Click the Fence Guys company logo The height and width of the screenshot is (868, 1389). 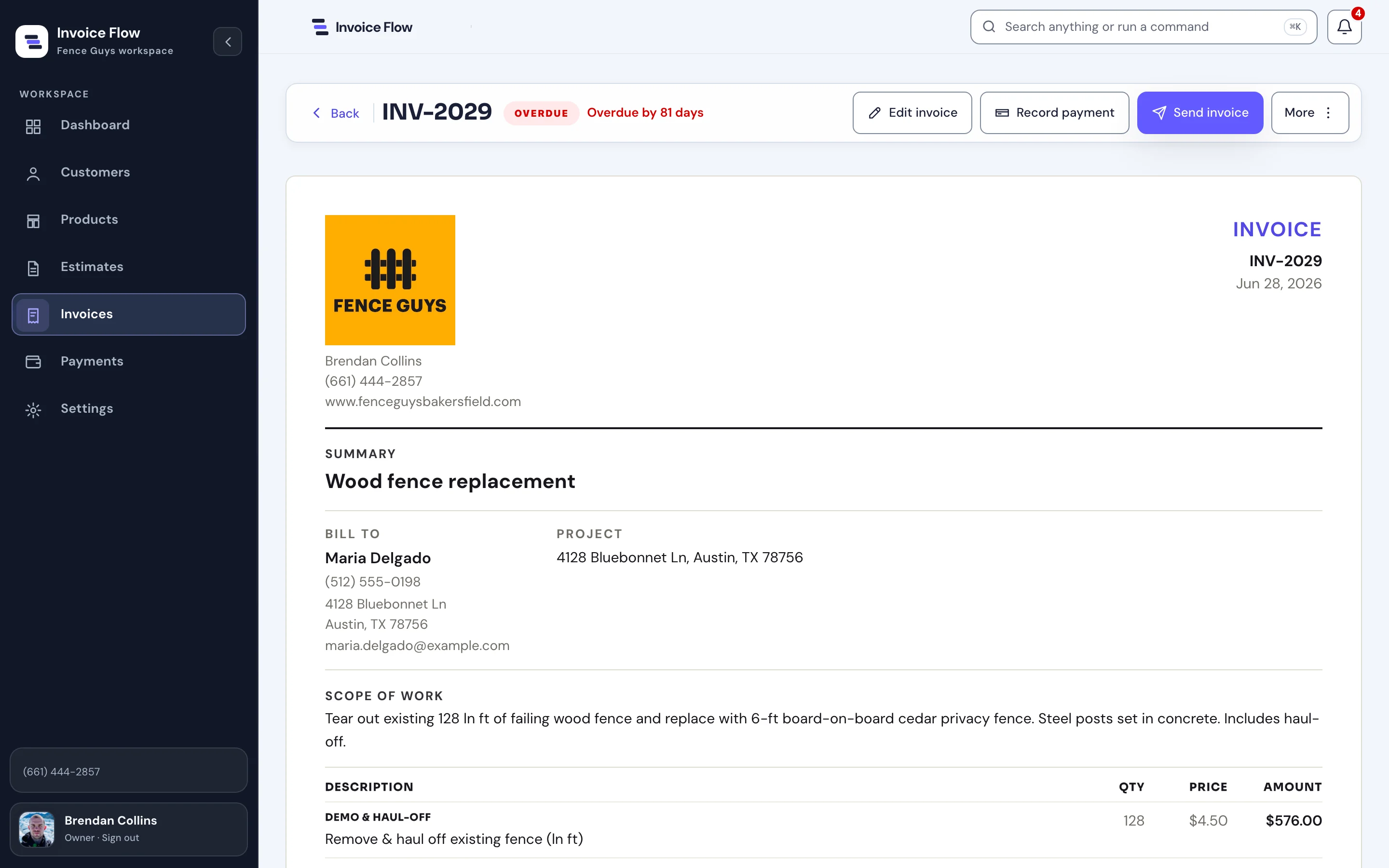point(390,280)
